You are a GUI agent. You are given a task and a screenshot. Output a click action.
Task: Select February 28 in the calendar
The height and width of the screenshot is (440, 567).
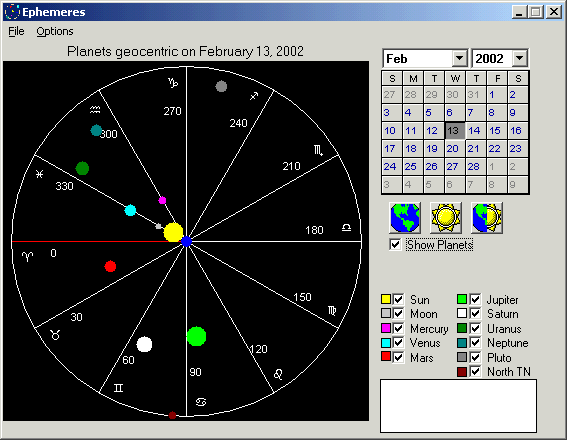click(x=473, y=167)
